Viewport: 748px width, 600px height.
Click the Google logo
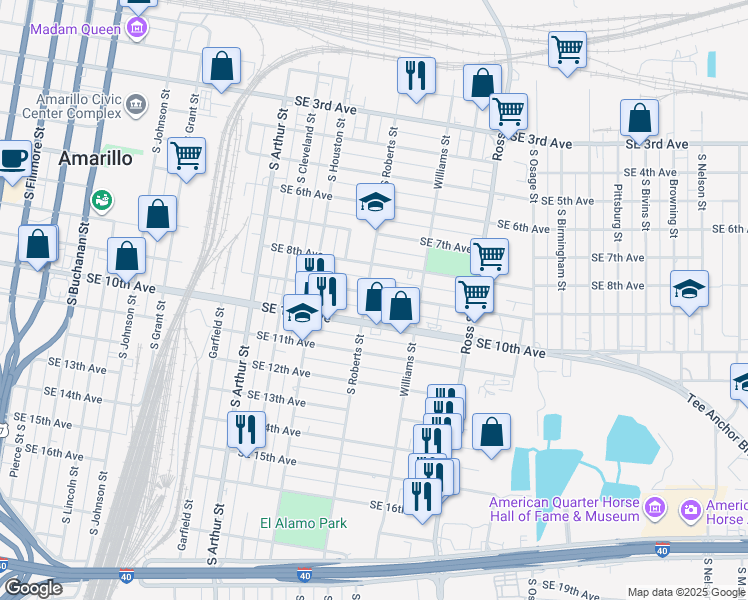point(31,588)
